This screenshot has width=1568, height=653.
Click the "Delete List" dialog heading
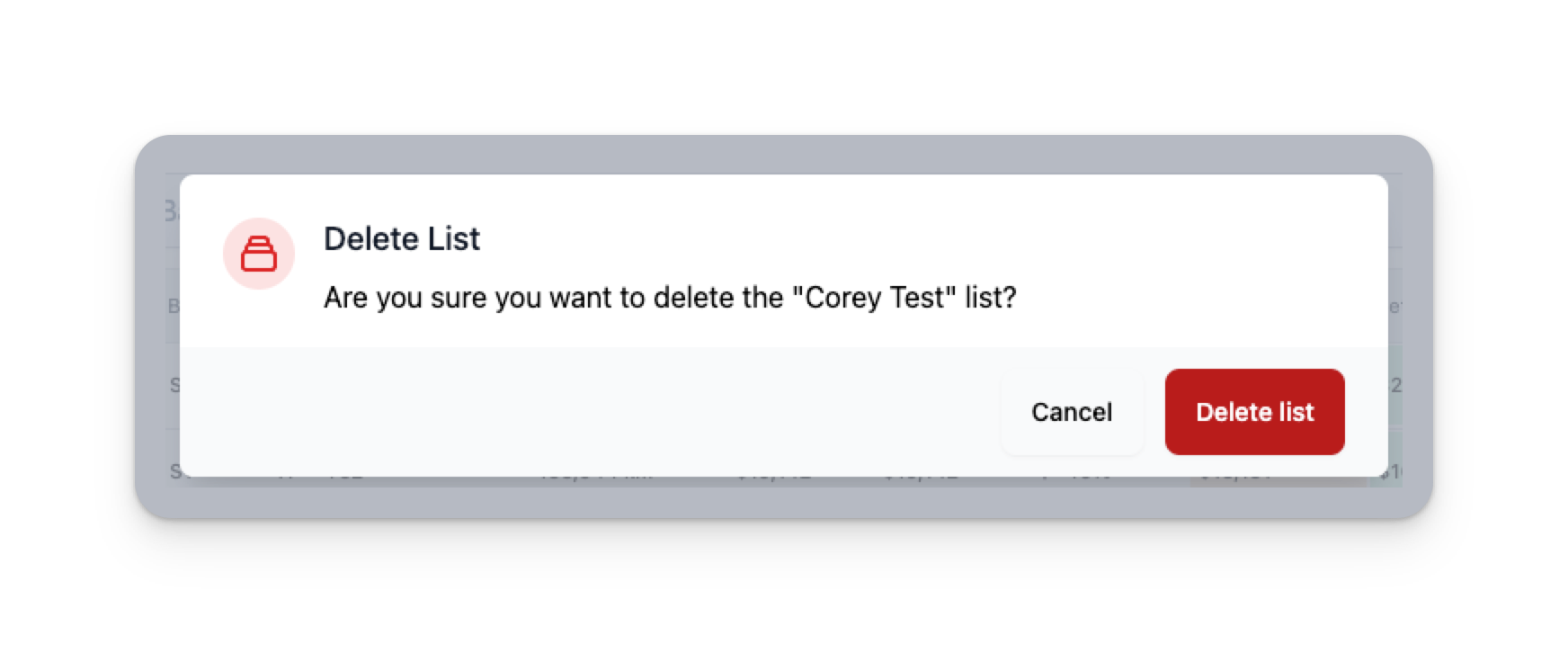402,239
